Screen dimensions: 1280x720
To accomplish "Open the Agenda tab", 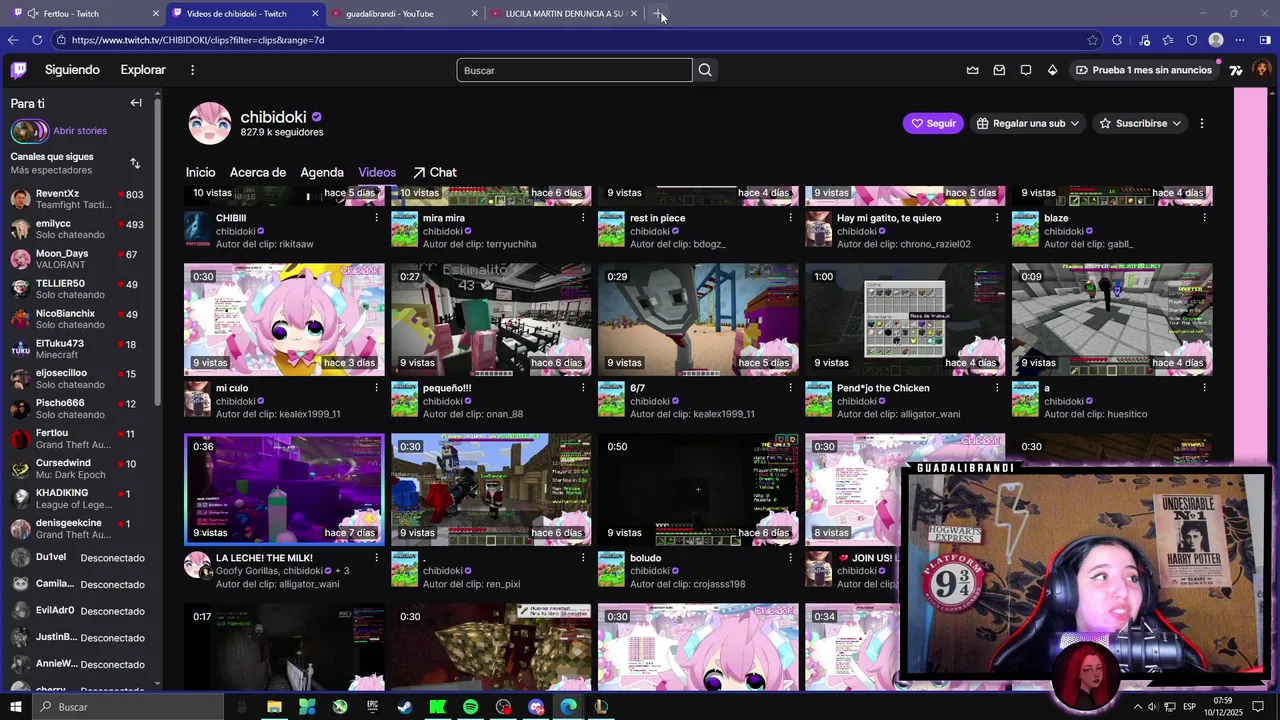I will pos(322,172).
